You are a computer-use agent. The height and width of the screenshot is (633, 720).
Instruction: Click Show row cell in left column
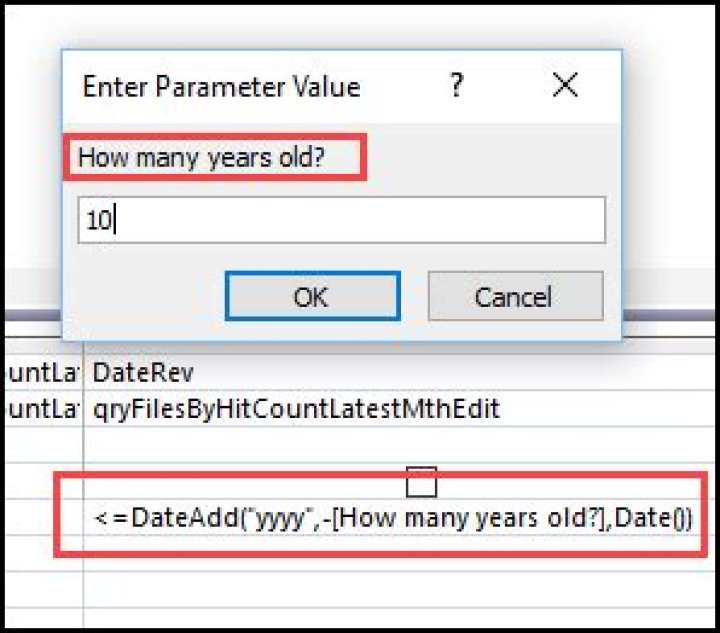pos(40,482)
